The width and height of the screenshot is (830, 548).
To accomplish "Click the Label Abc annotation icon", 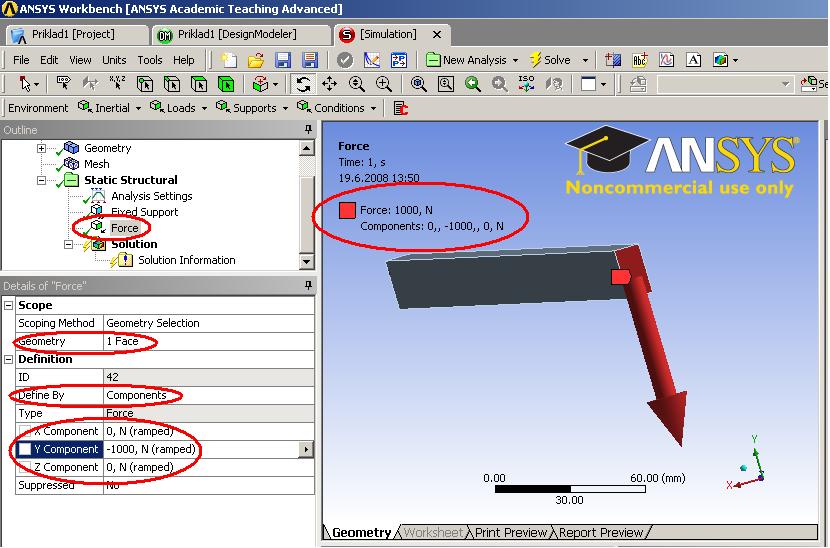I will [x=639, y=60].
